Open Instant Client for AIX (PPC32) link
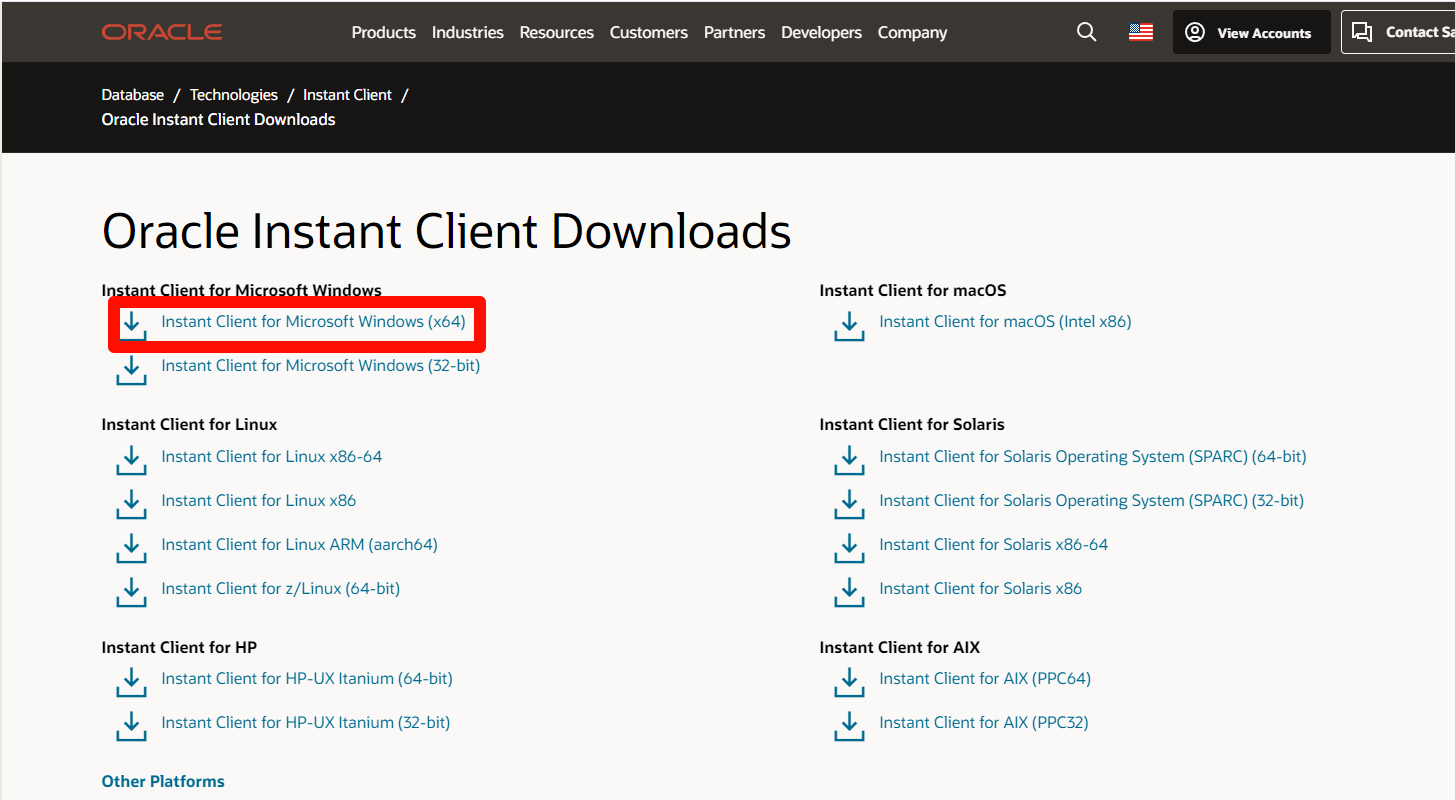 [x=983, y=723]
